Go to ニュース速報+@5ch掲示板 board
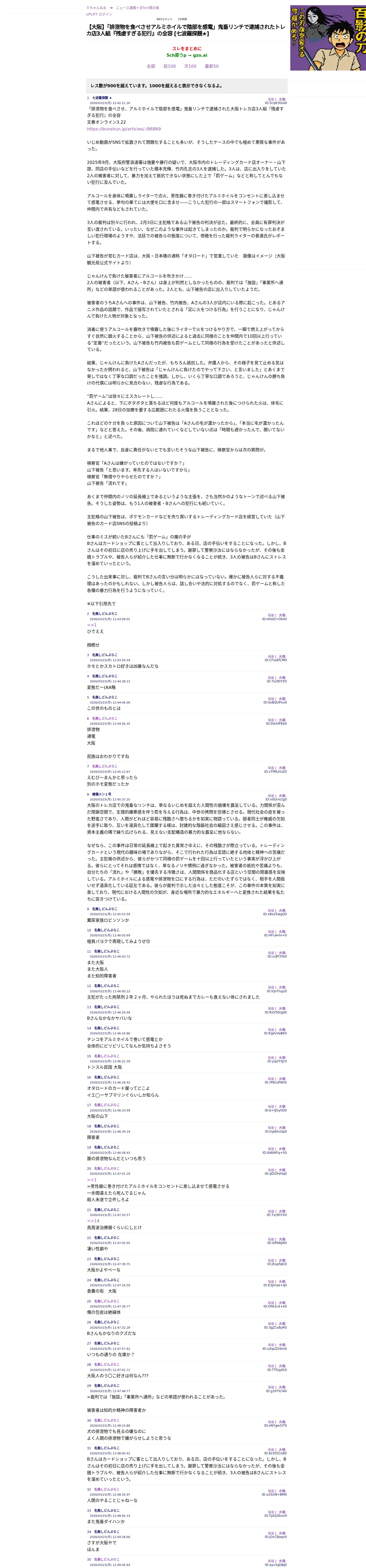This screenshot has height=1568, width=366. click(137, 8)
